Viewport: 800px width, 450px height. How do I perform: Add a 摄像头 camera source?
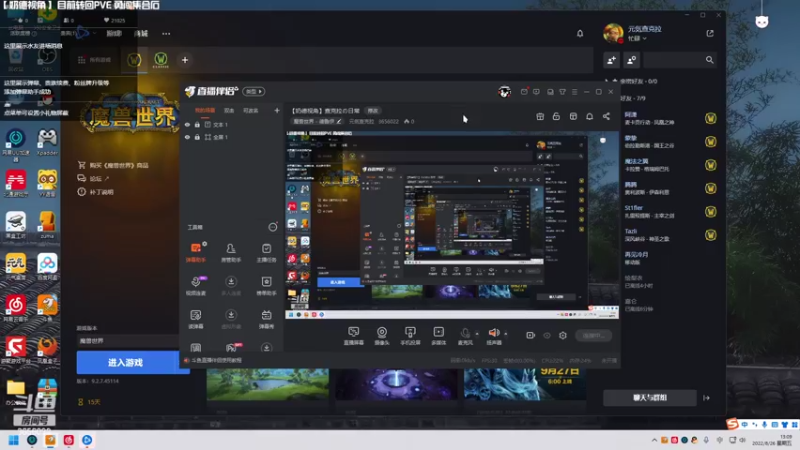(x=382, y=336)
